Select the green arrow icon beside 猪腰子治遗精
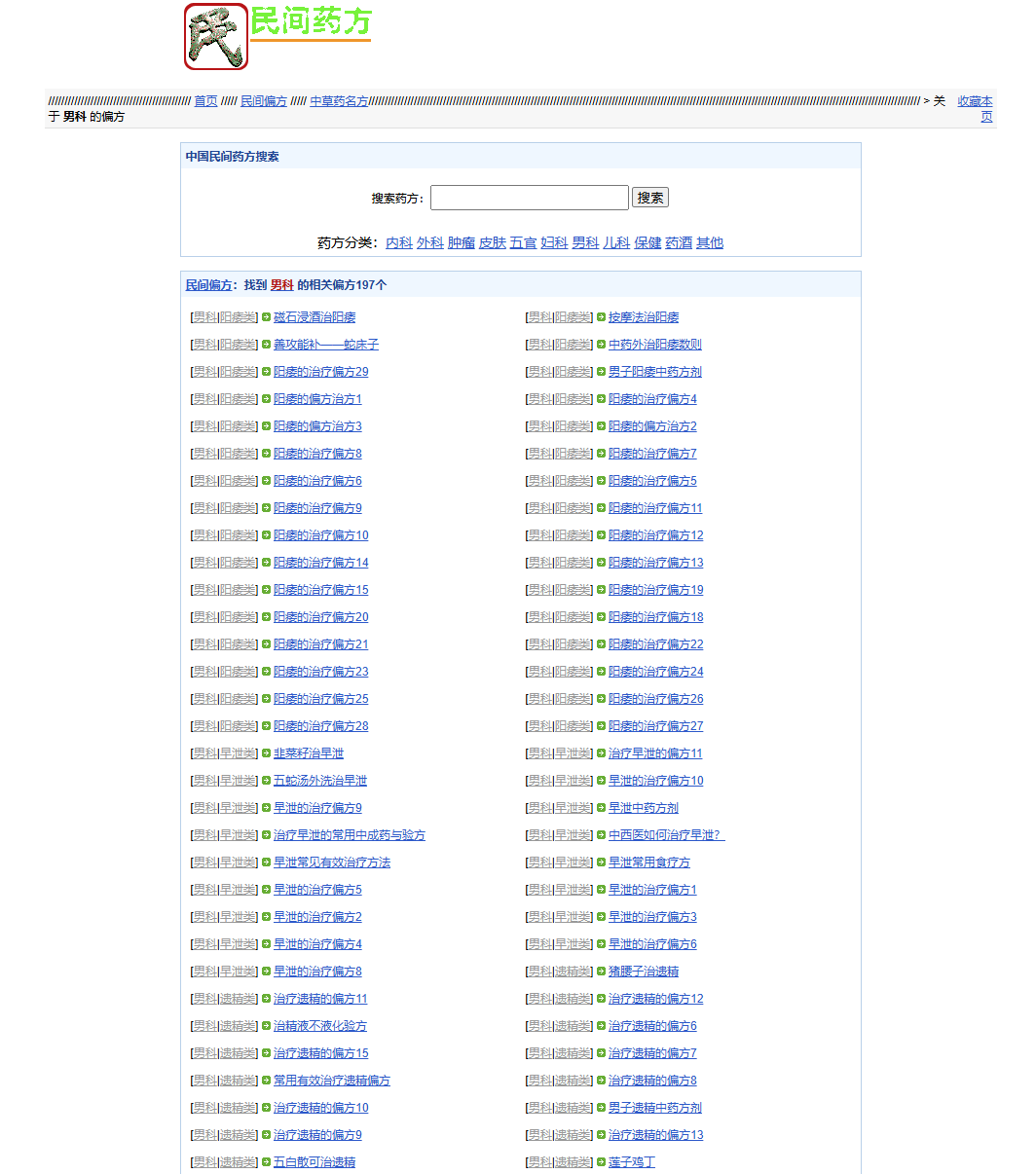The image size is (1036, 1174). (x=603, y=971)
